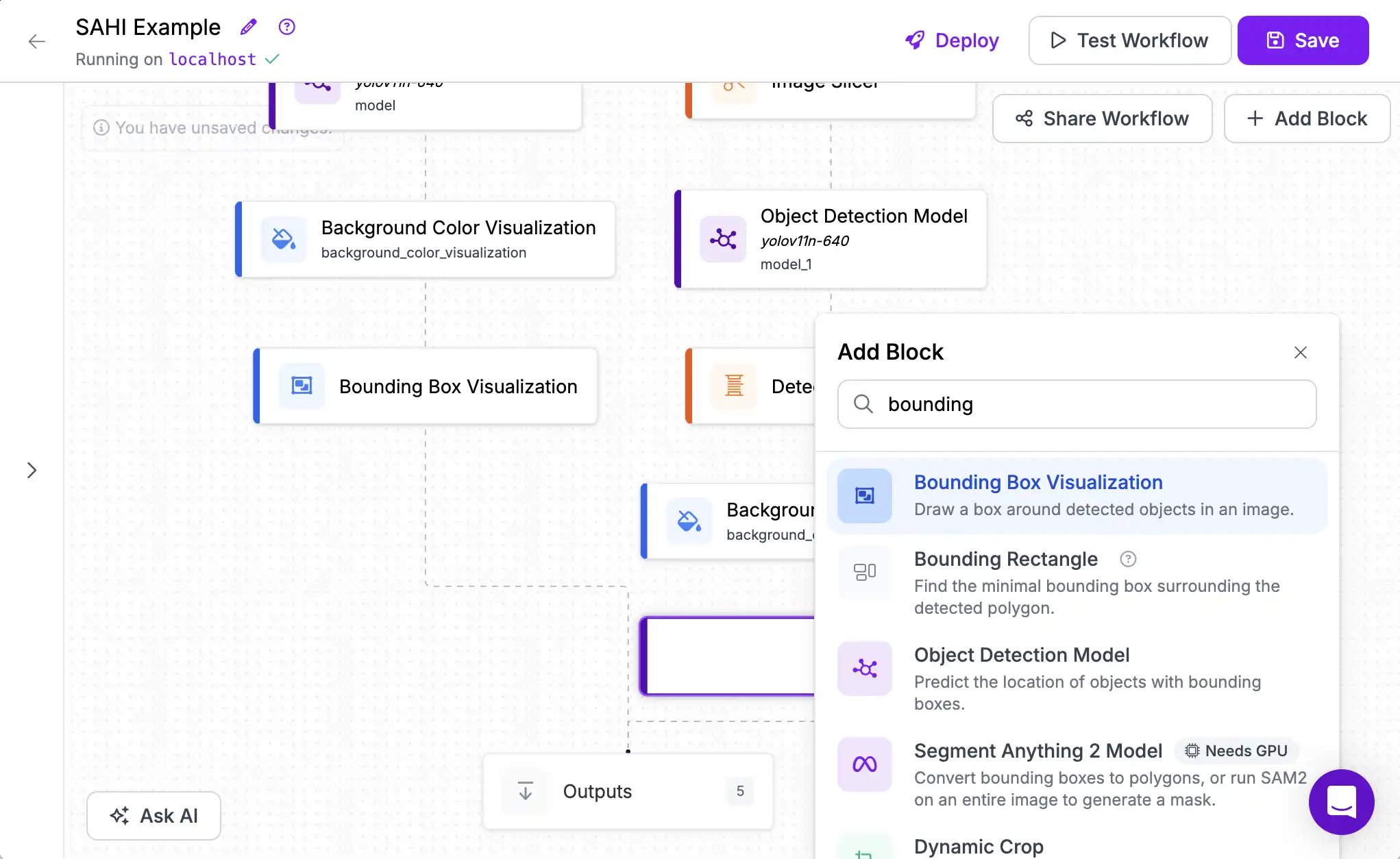Select the Object Detection Model model_1 node

(x=831, y=239)
